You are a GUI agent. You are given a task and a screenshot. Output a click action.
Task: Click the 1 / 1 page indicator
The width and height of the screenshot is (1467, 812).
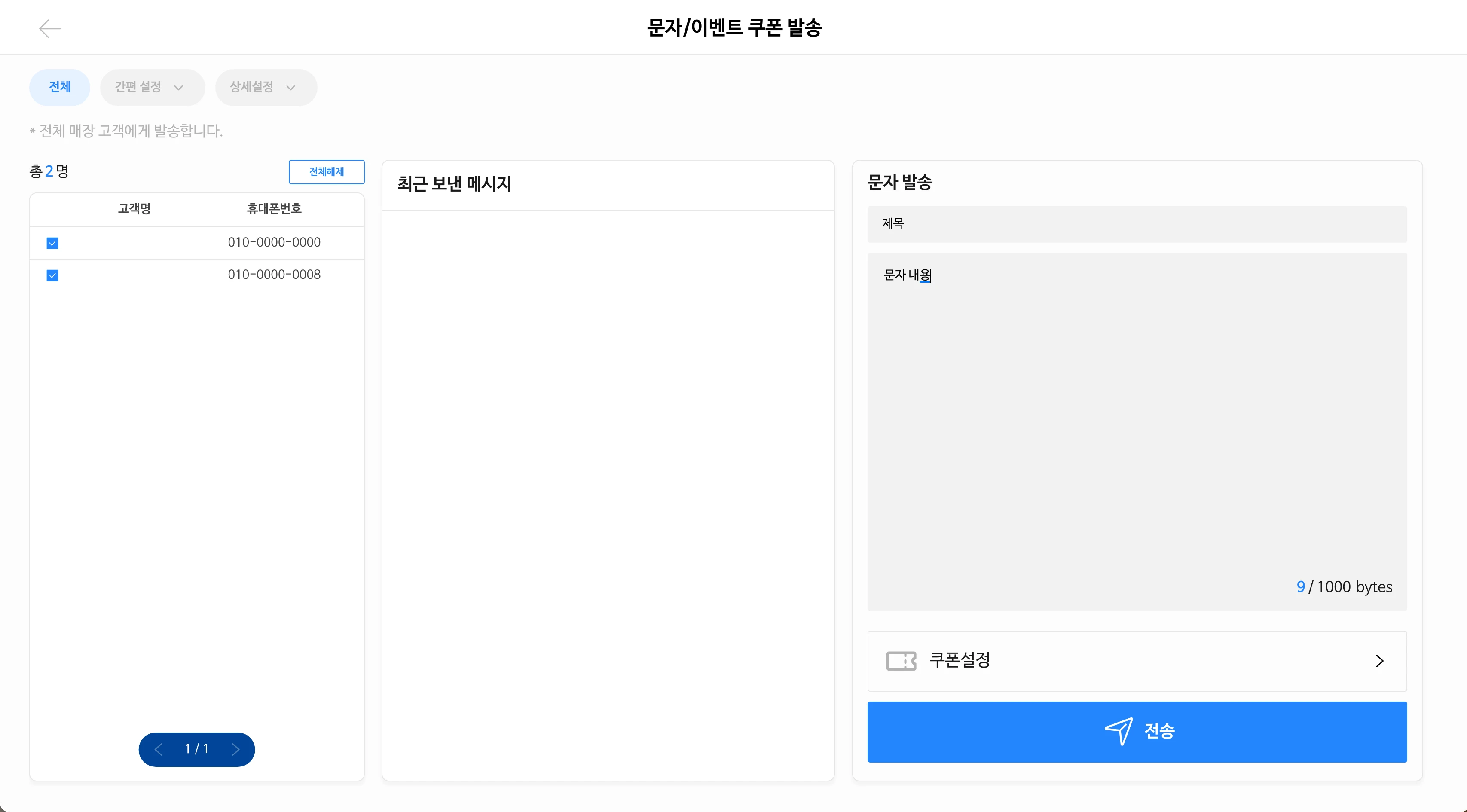(x=196, y=749)
